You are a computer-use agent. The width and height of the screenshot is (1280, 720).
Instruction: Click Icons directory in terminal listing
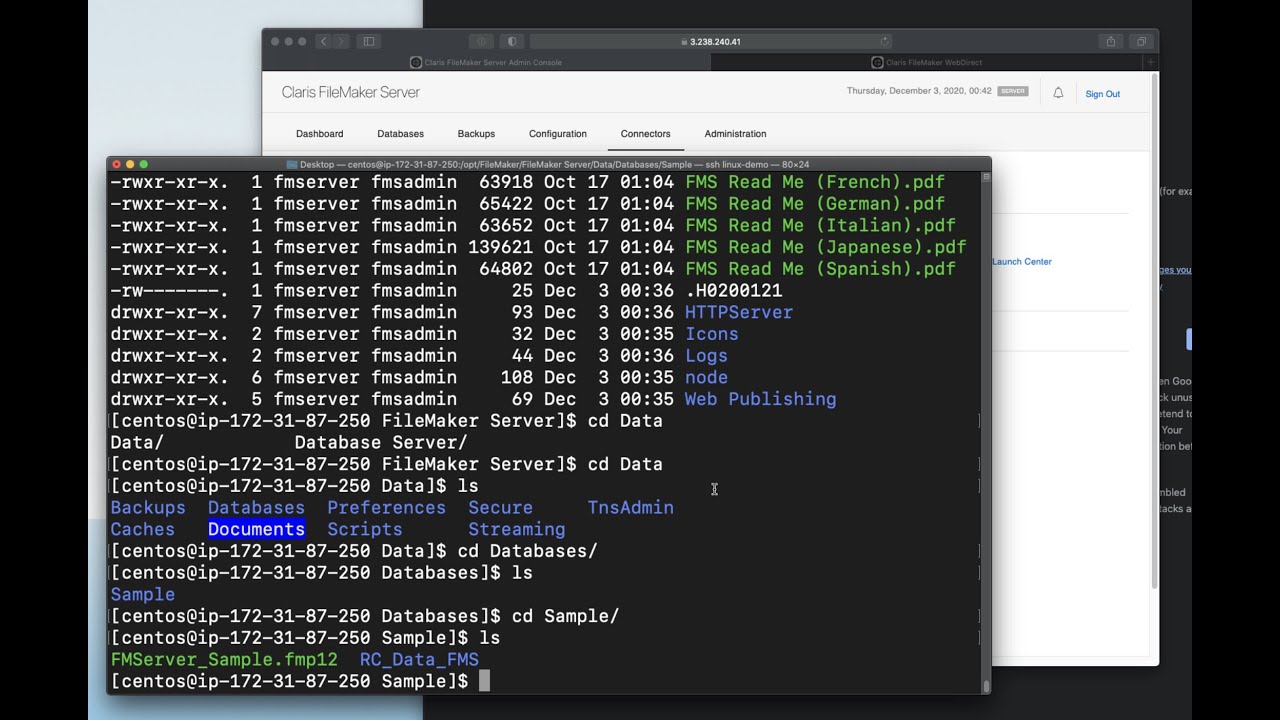712,335
